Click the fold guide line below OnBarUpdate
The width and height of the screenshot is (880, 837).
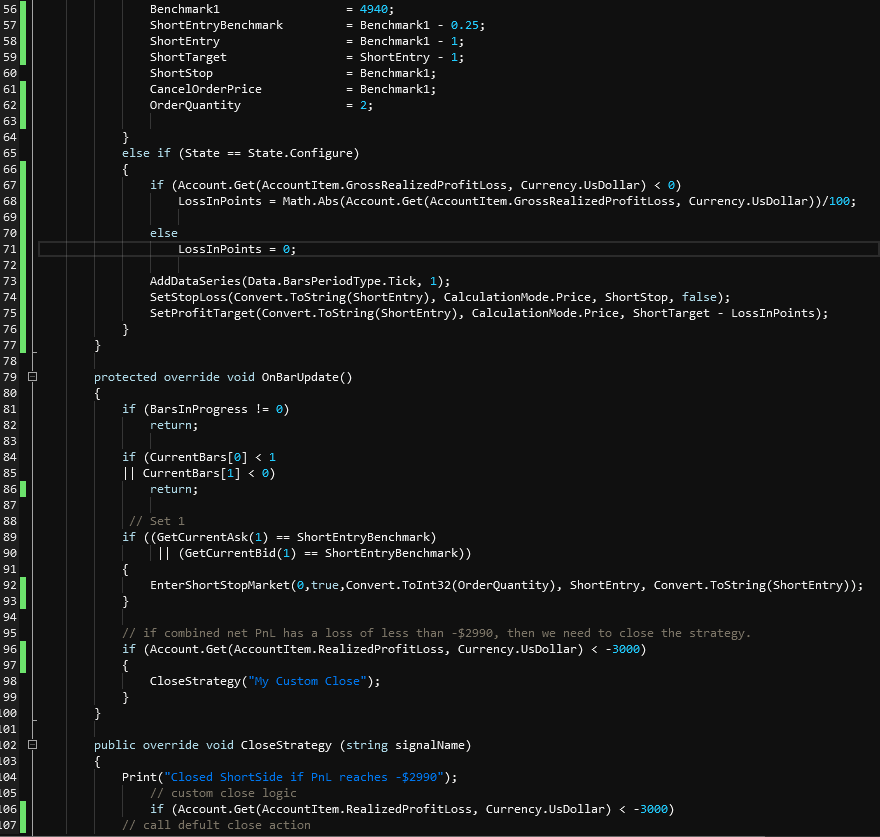(x=31, y=550)
